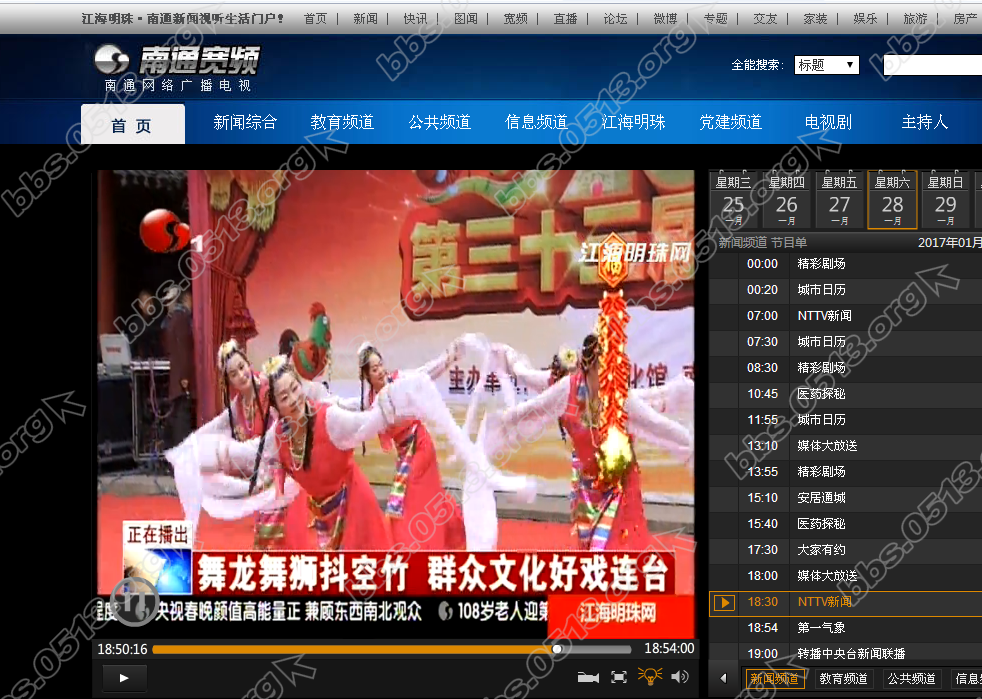
Task: Open the 标题 search type dropdown
Action: 827,63
